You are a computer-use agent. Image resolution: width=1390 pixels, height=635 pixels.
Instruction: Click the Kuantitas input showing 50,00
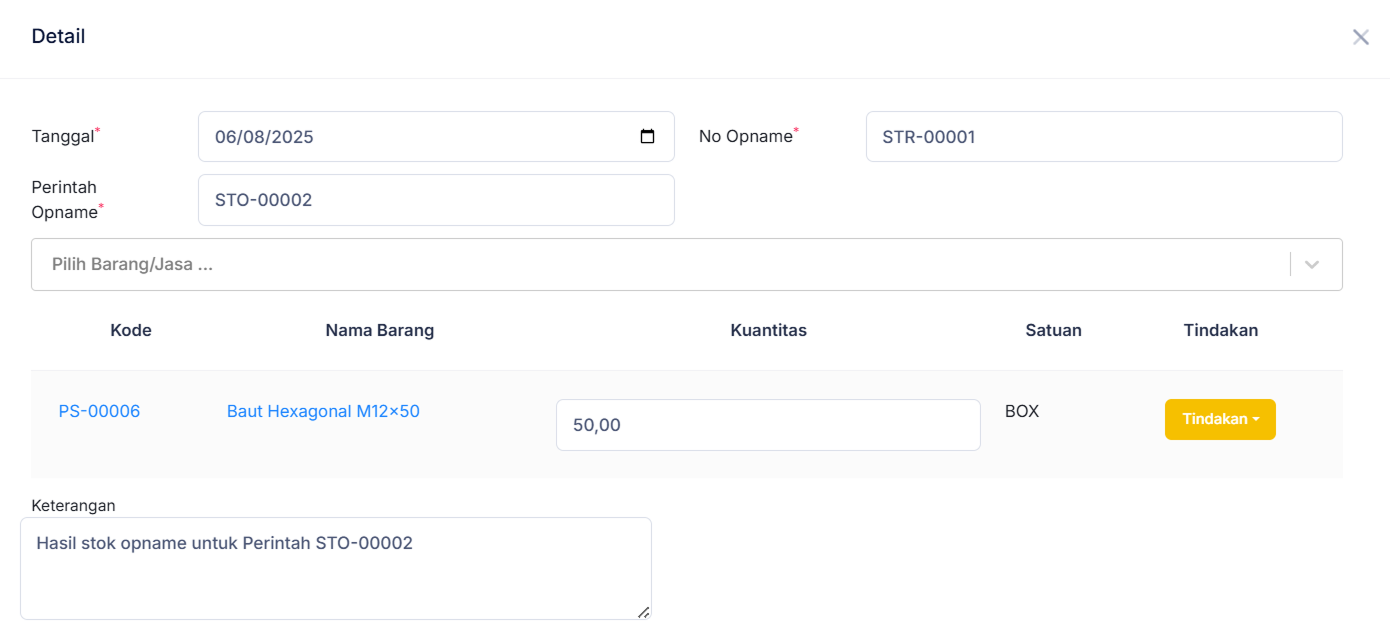pos(767,425)
